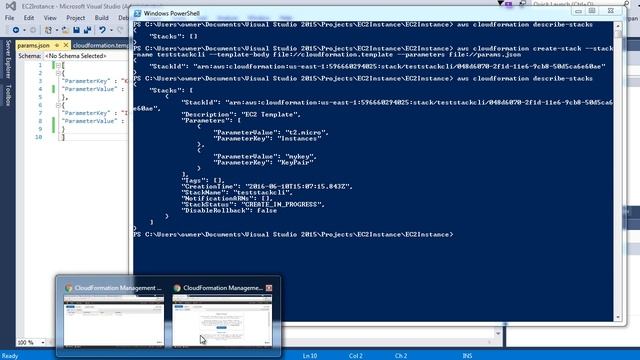The height and width of the screenshot is (360, 640).
Task: Click "ParameterKey" on editor line 3
Action: click(x=86, y=81)
